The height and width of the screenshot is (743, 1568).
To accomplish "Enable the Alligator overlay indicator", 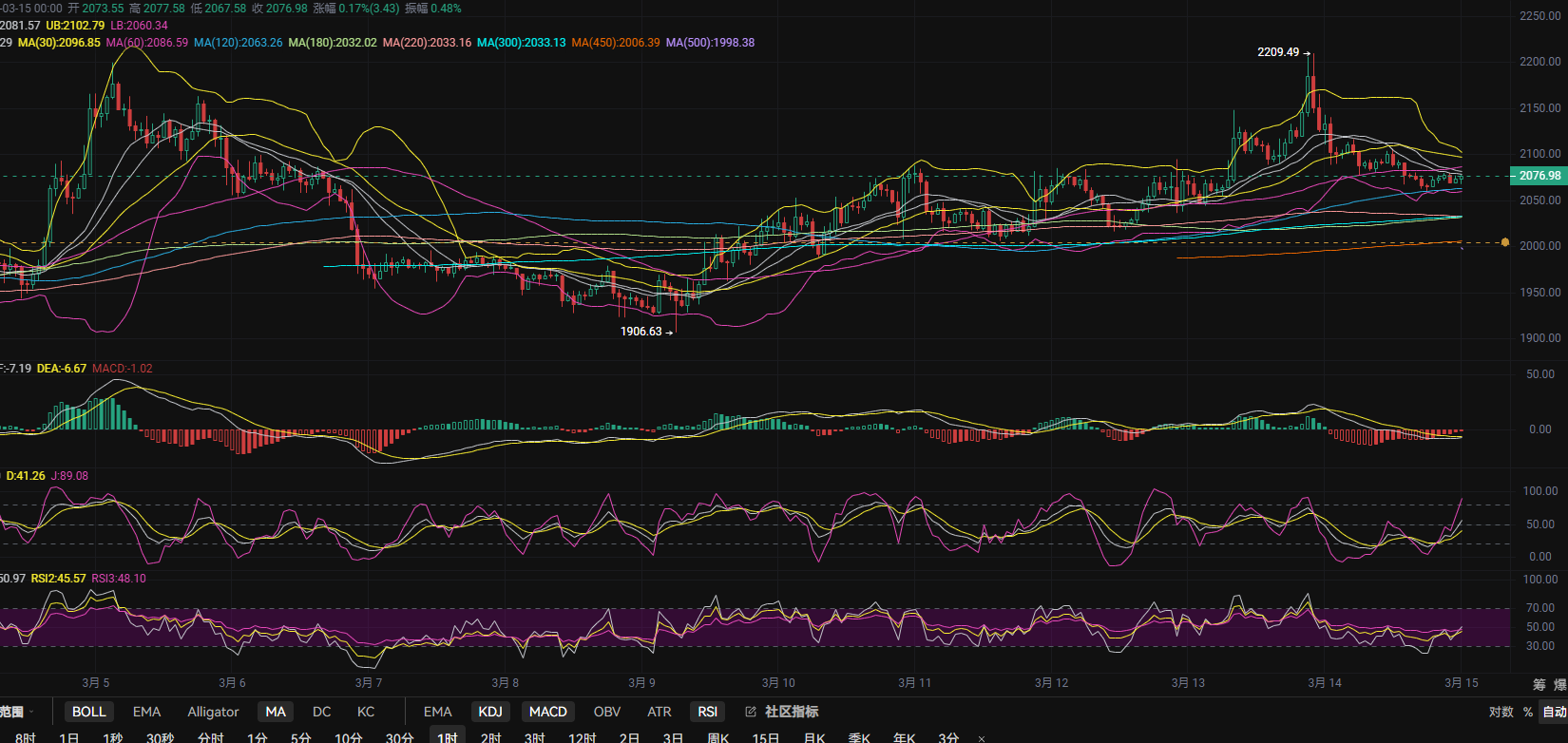I will [213, 712].
